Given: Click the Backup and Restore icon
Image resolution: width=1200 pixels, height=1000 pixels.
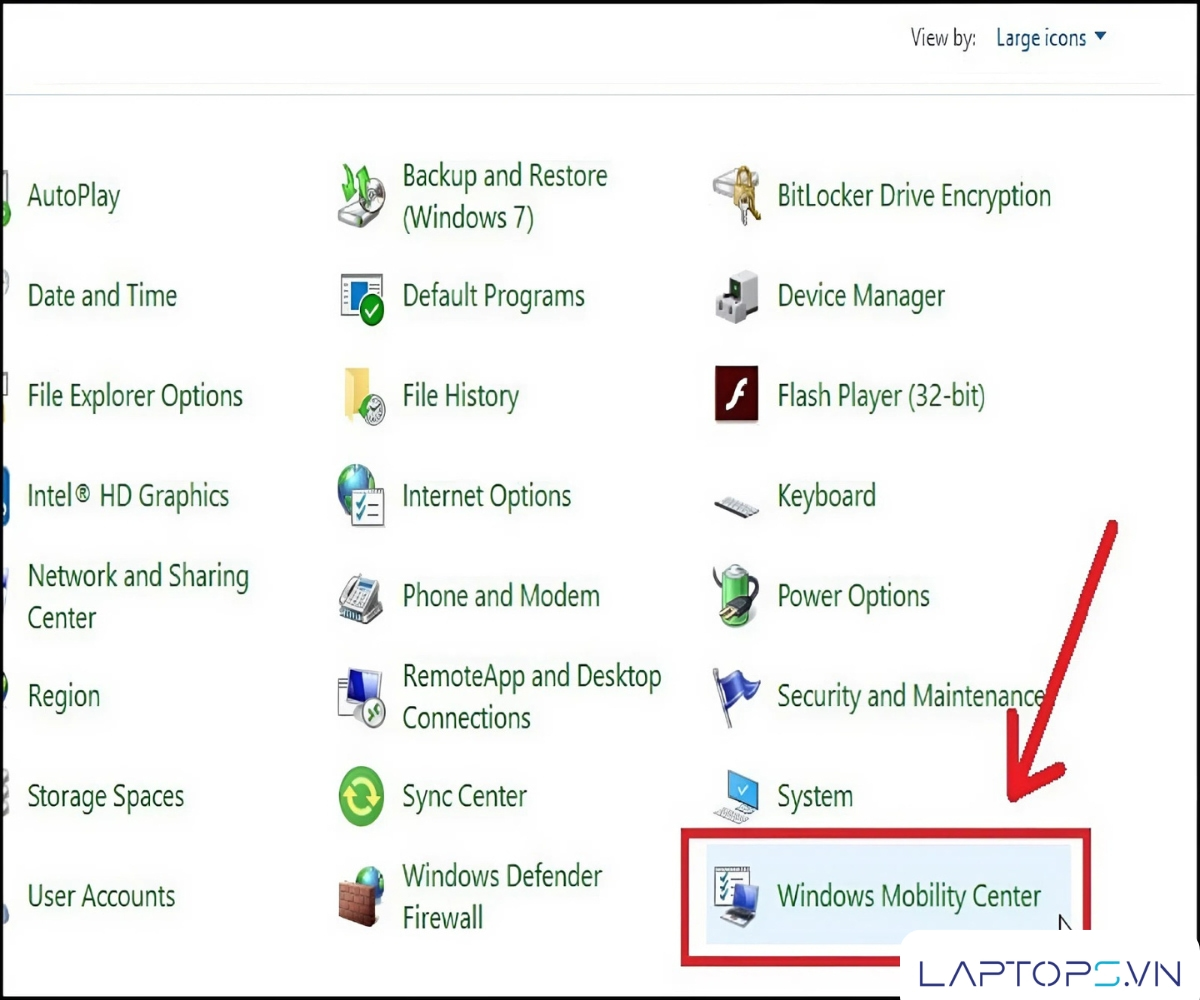Looking at the screenshot, I should tap(361, 196).
